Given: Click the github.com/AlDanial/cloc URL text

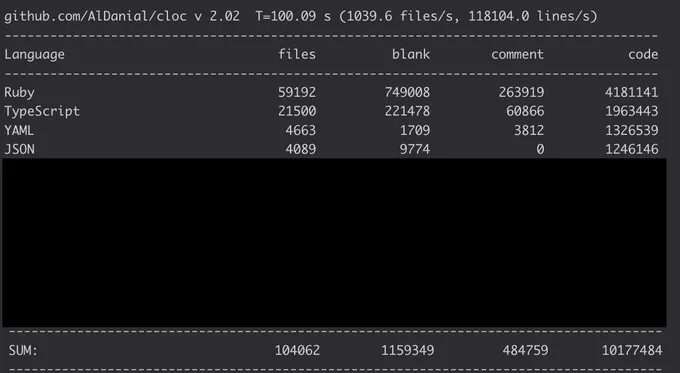Looking at the screenshot, I should (95, 16).
